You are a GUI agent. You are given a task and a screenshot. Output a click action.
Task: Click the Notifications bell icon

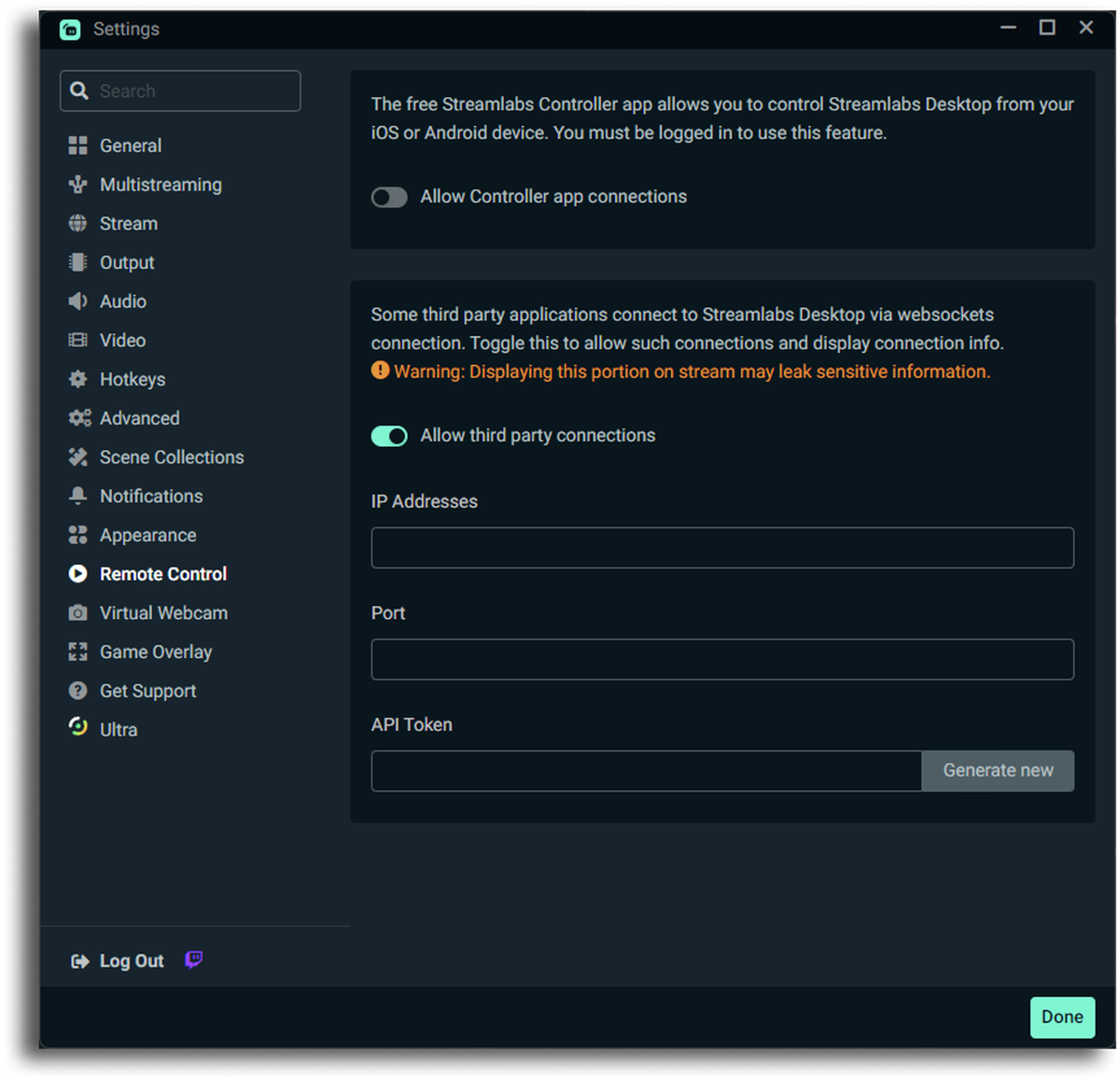[77, 496]
